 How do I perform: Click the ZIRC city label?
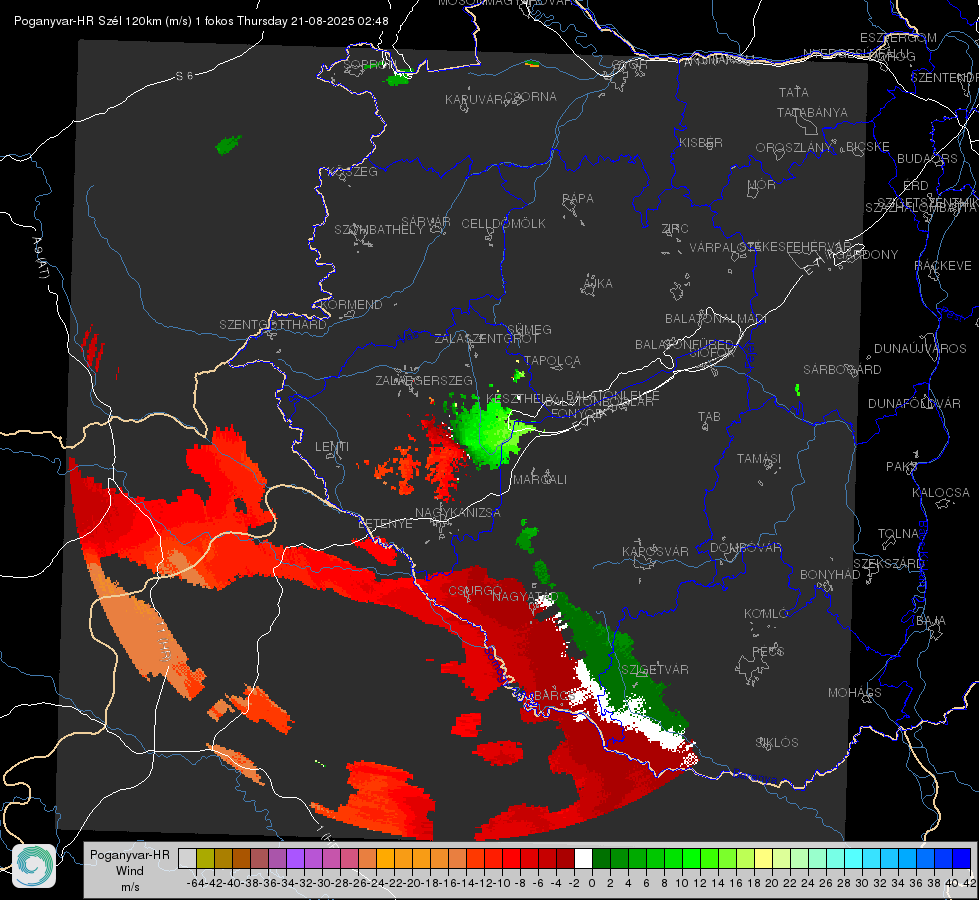click(675, 229)
